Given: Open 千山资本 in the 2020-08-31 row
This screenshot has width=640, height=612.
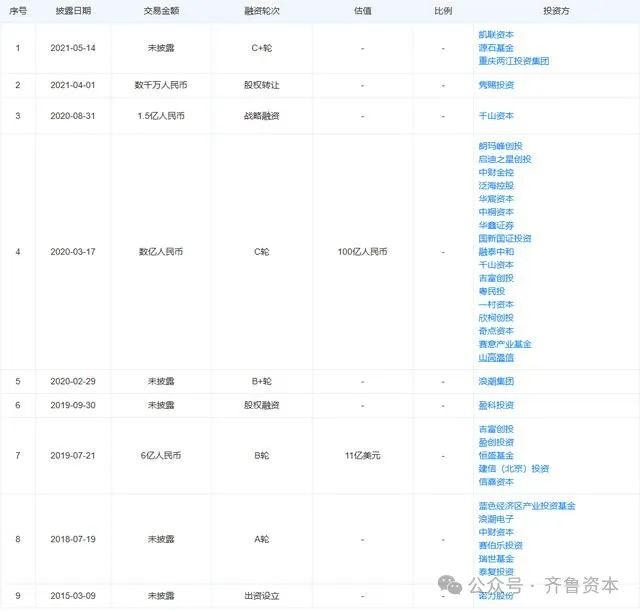Looking at the screenshot, I should point(496,116).
